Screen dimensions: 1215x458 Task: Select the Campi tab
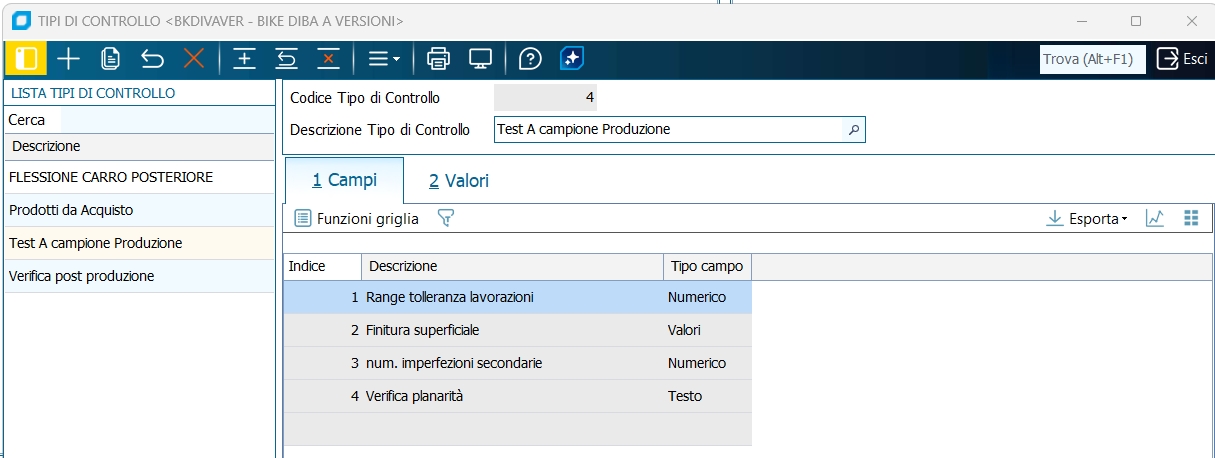(345, 181)
